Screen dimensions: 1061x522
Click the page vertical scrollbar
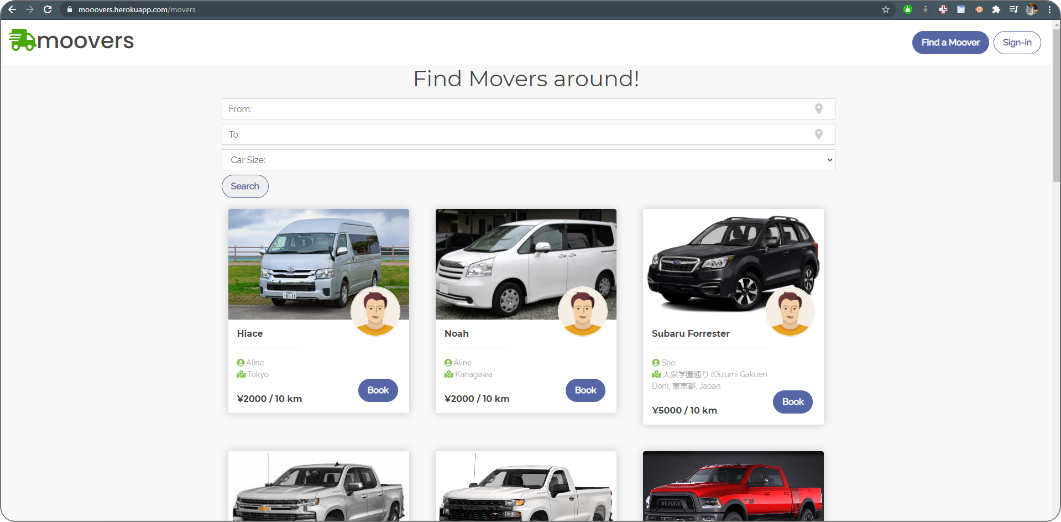pyautogui.click(x=1056, y=102)
